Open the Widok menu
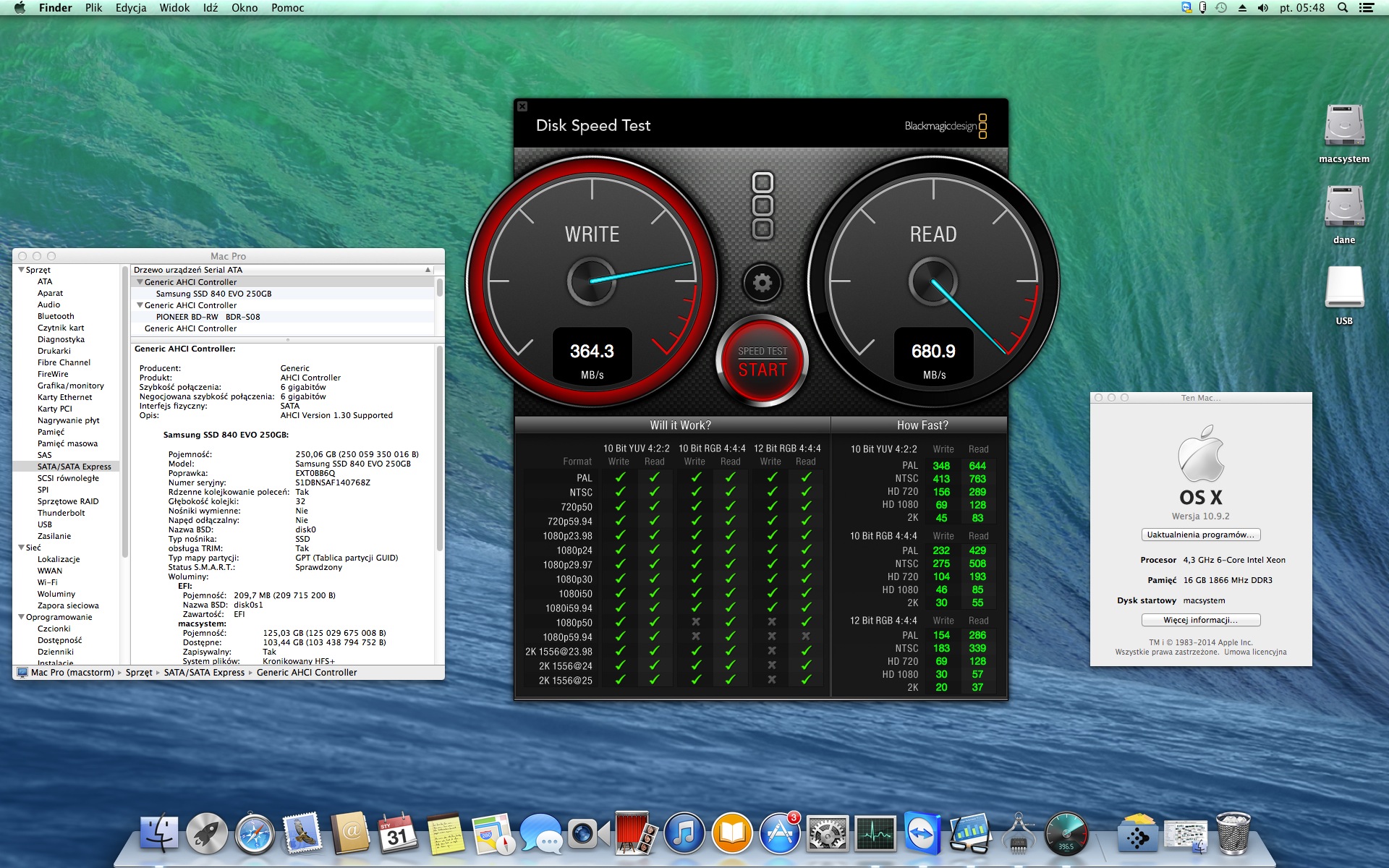The width and height of the screenshot is (1389, 868). coord(174,8)
